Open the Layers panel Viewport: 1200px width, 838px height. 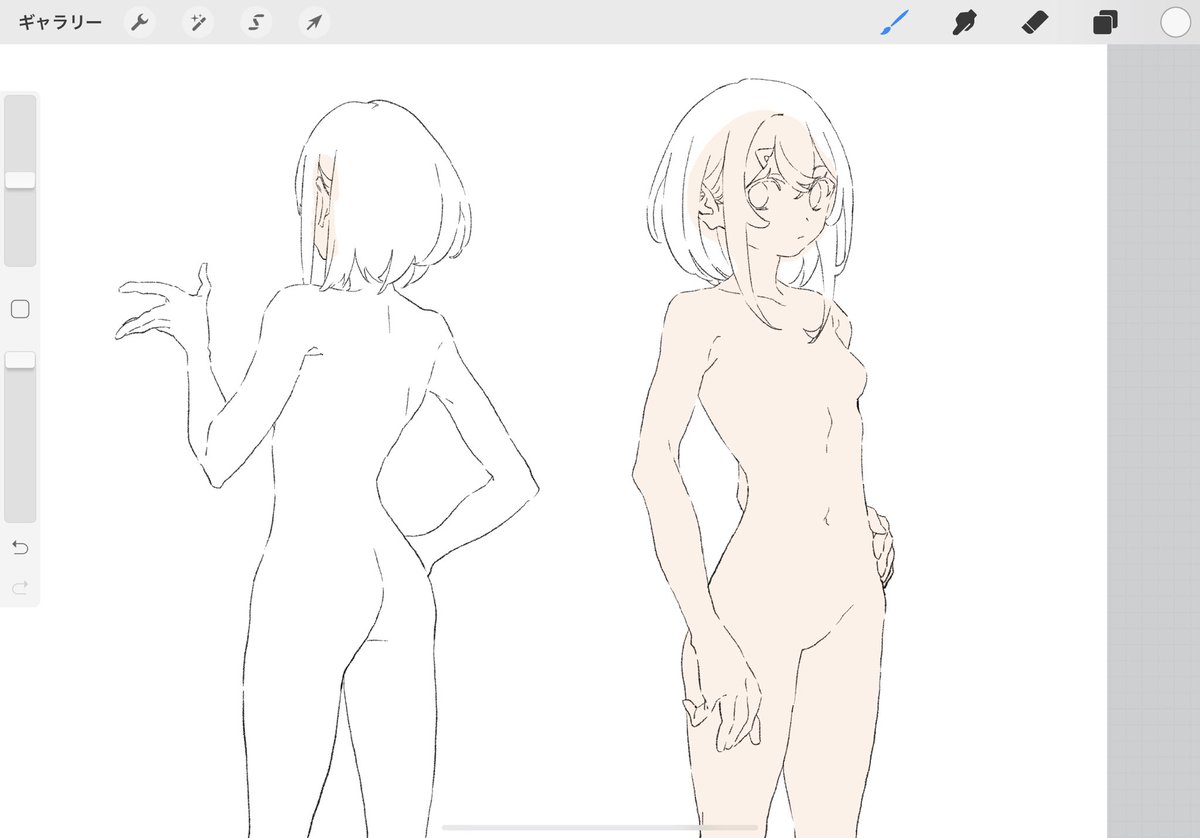1105,22
